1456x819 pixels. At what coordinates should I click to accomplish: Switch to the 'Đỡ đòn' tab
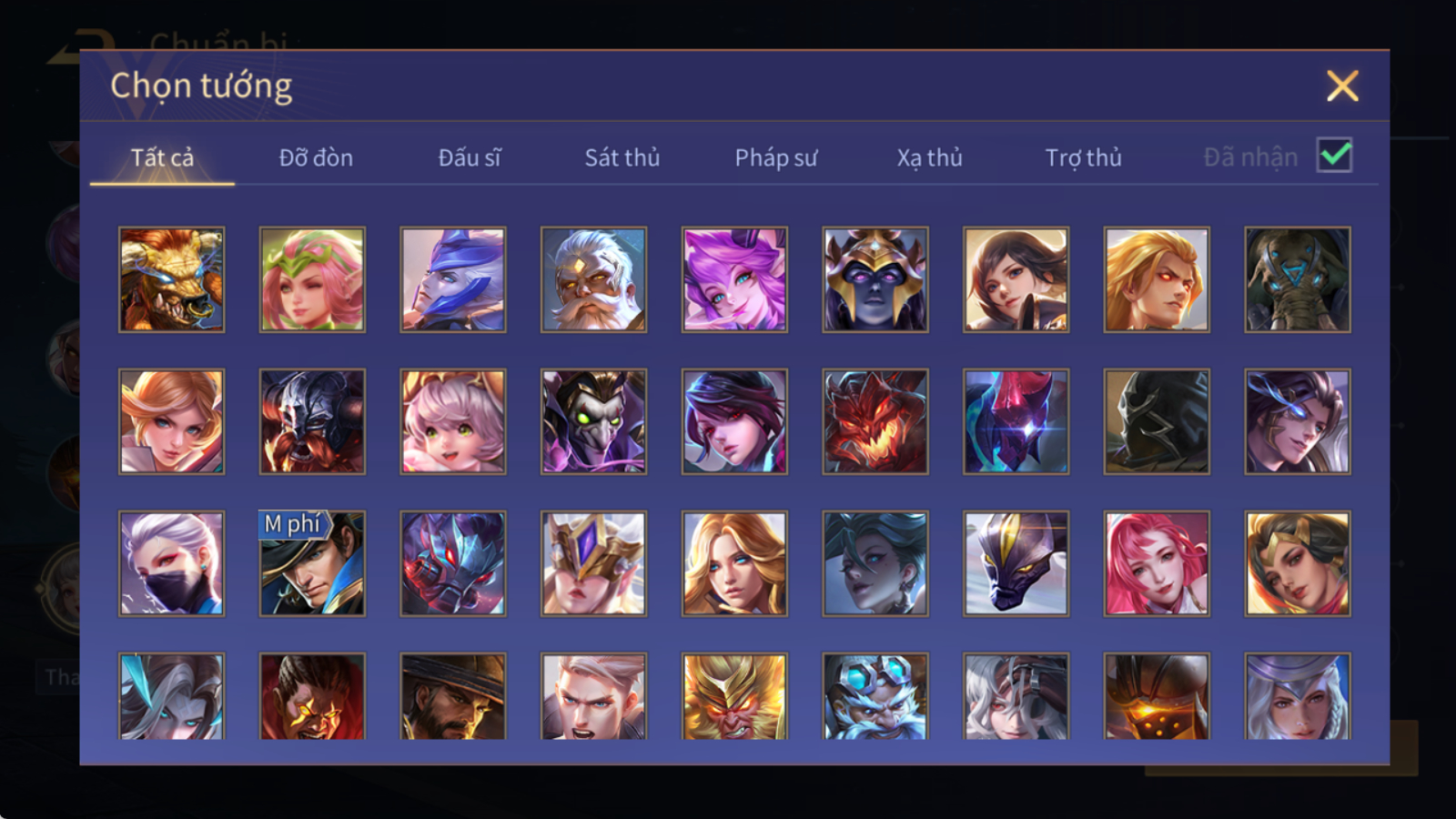tap(316, 157)
